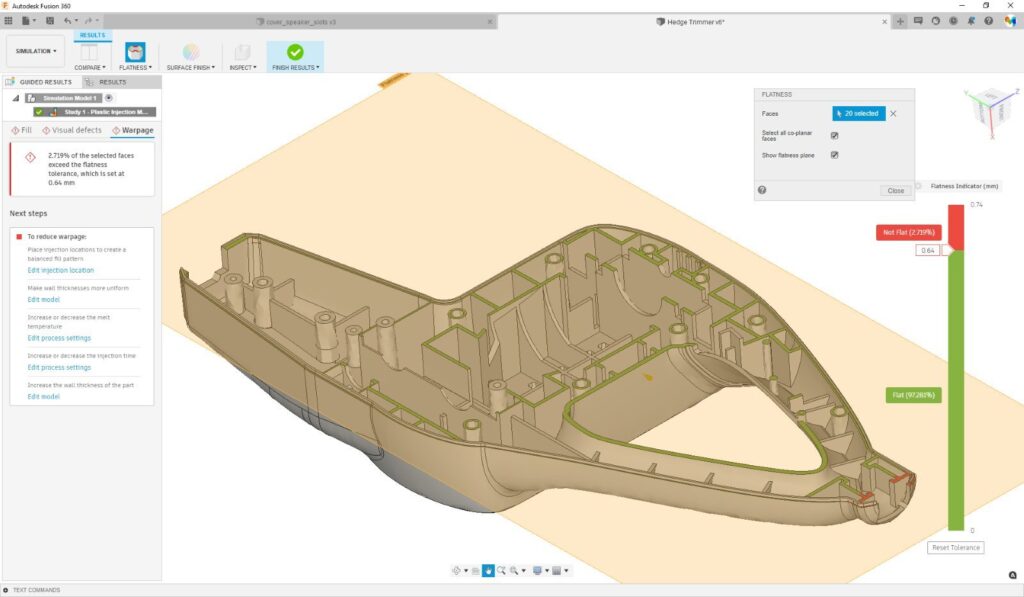Open the Flatness tool in the toolbar
The height and width of the screenshot is (597, 1024).
click(135, 53)
